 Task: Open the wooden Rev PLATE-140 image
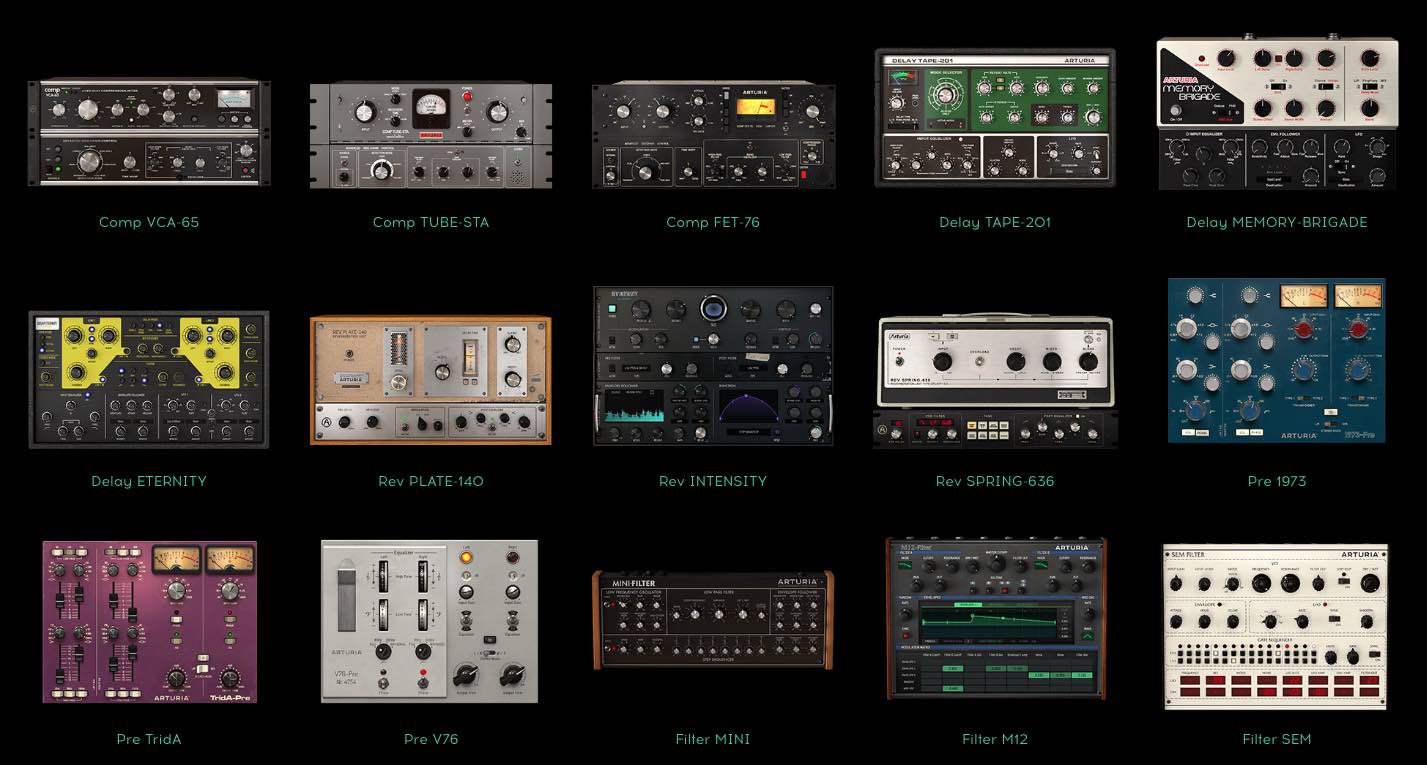point(430,380)
